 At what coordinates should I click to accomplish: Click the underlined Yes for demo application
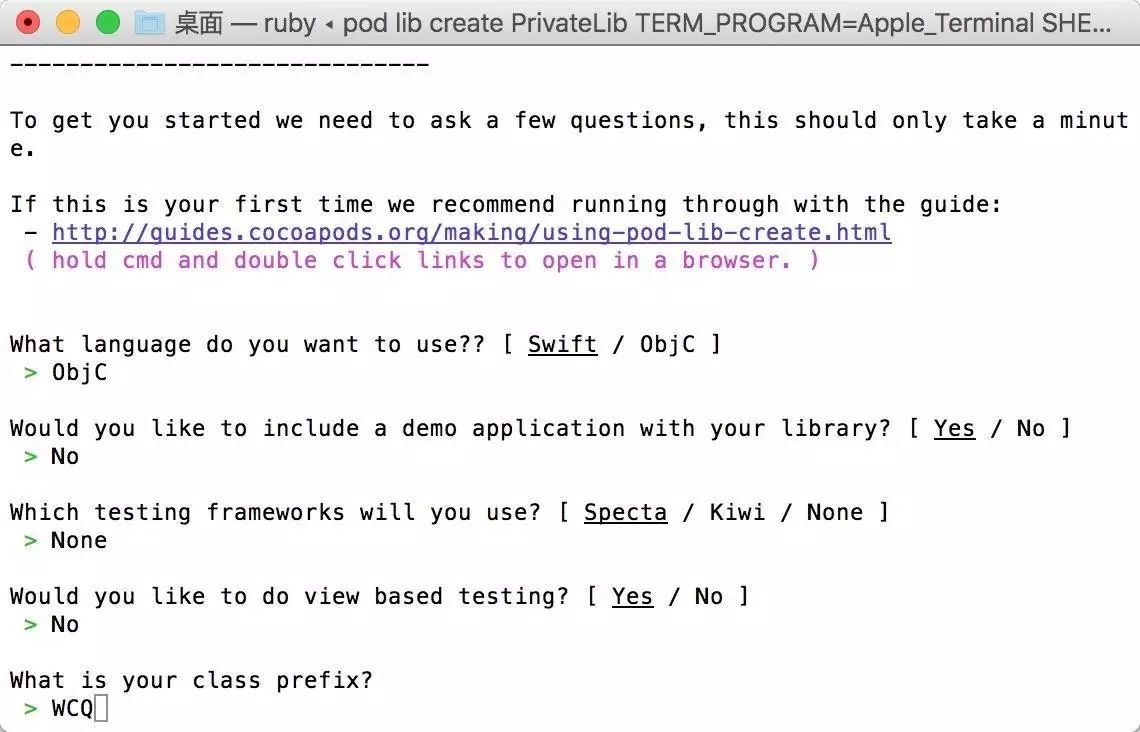(x=954, y=428)
